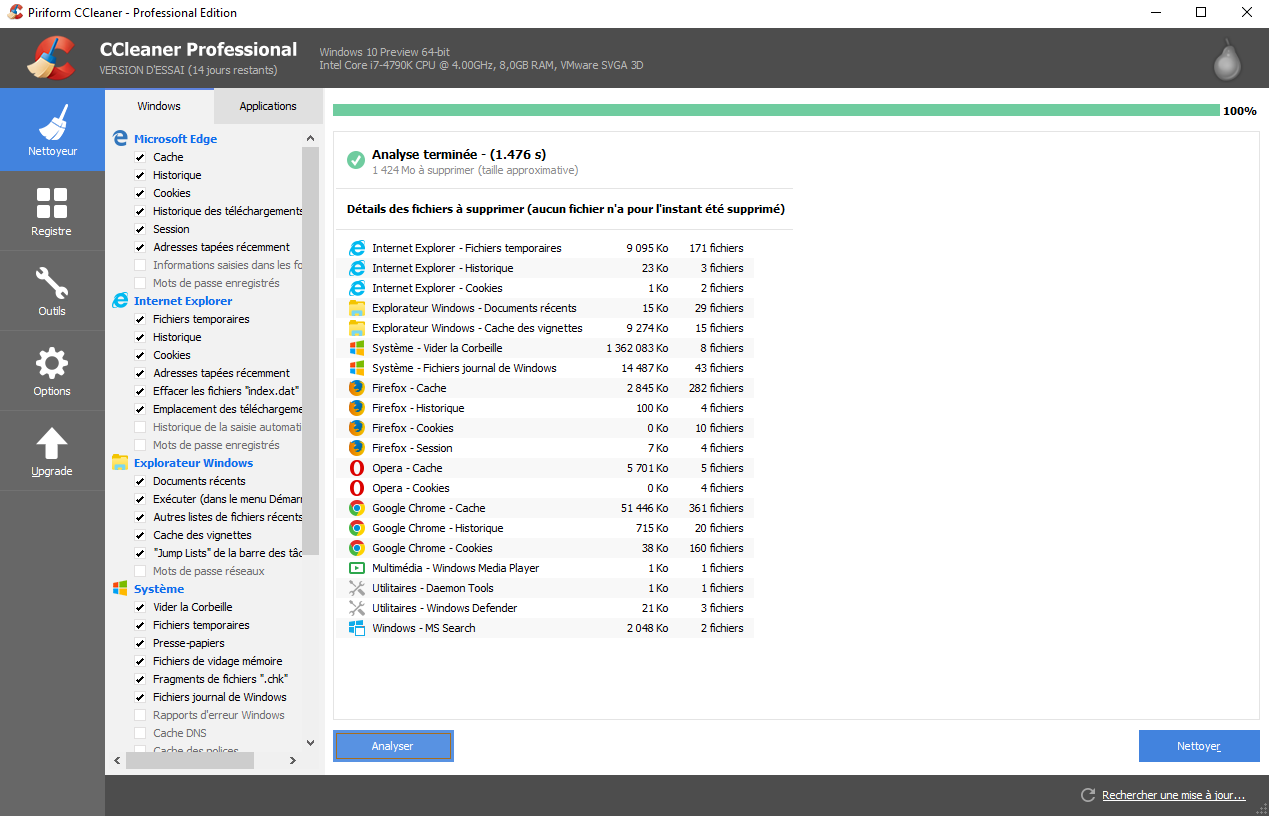Uncheck Cookies under Internet Explorer
The image size is (1269, 816).
[x=141, y=355]
